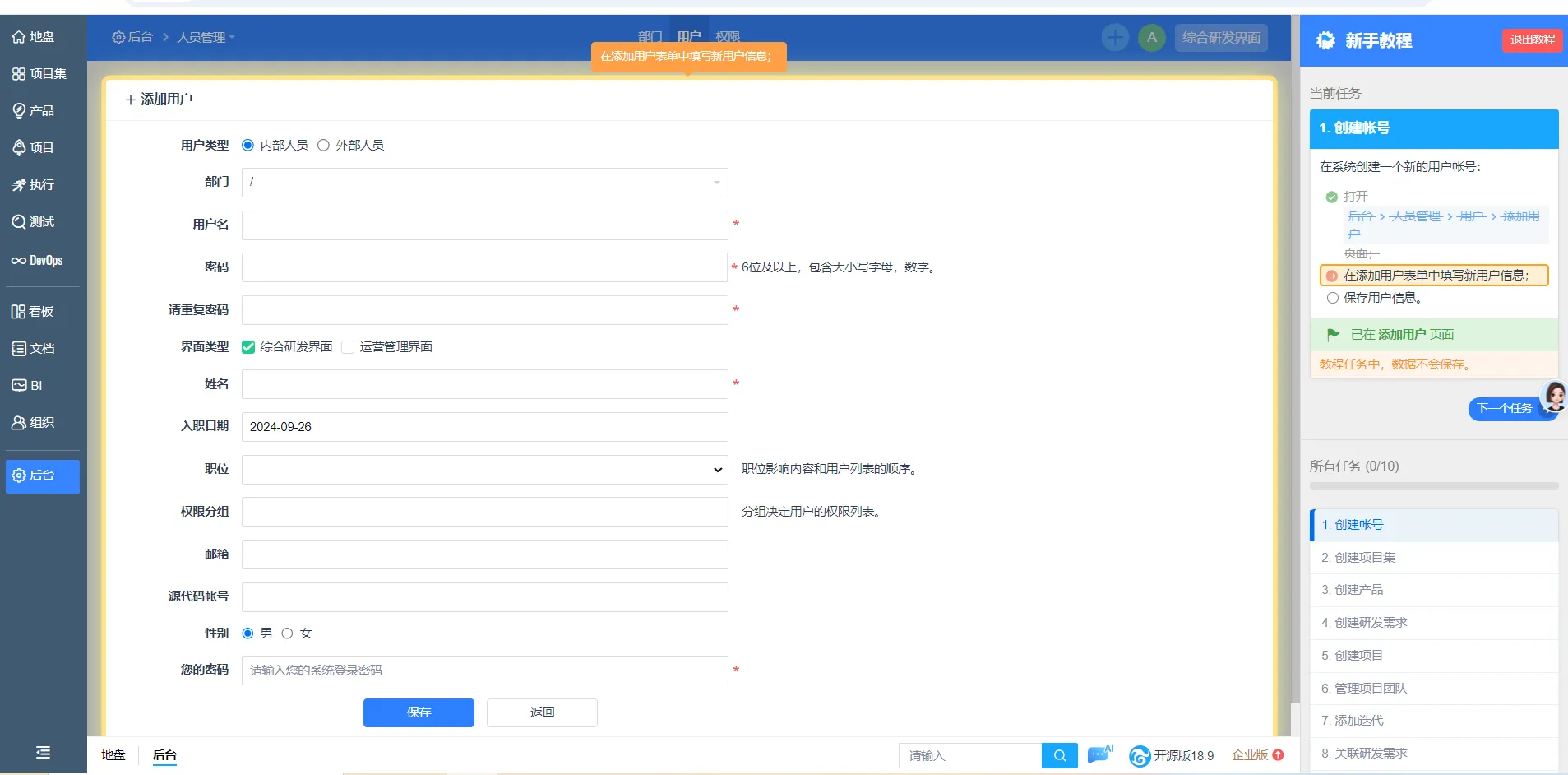
Task: Focus the 源代码帐号 input field
Action: (x=485, y=597)
